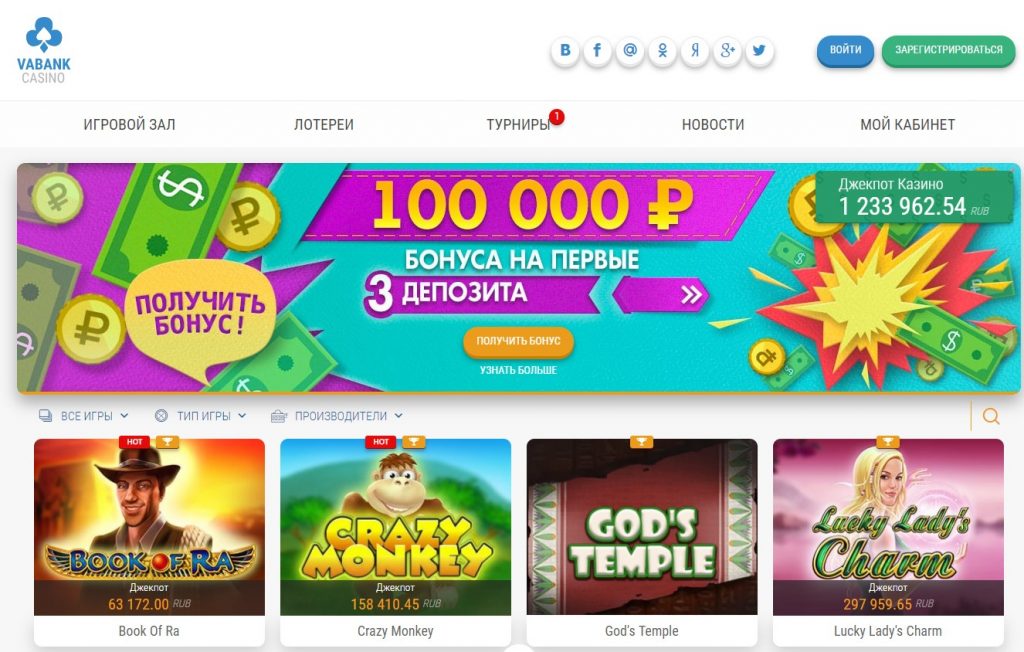Screen dimensions: 1024x652
Task: Expand the Производители dropdown
Action: click(337, 416)
